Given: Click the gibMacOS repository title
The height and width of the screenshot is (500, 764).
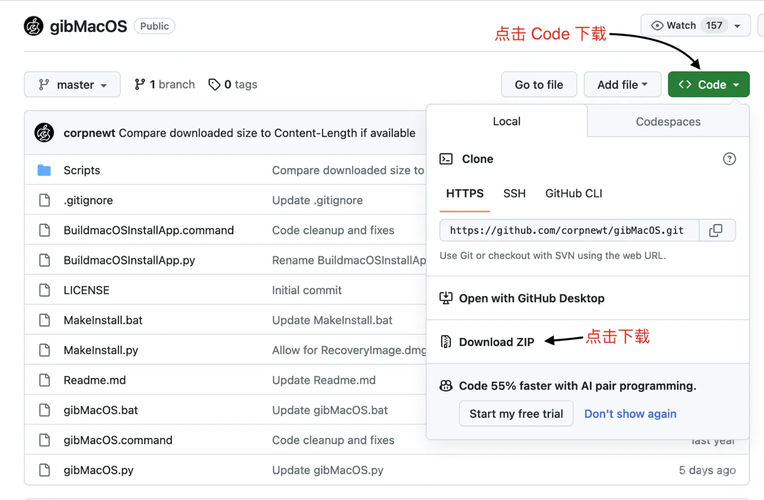Looking at the screenshot, I should click(x=88, y=26).
